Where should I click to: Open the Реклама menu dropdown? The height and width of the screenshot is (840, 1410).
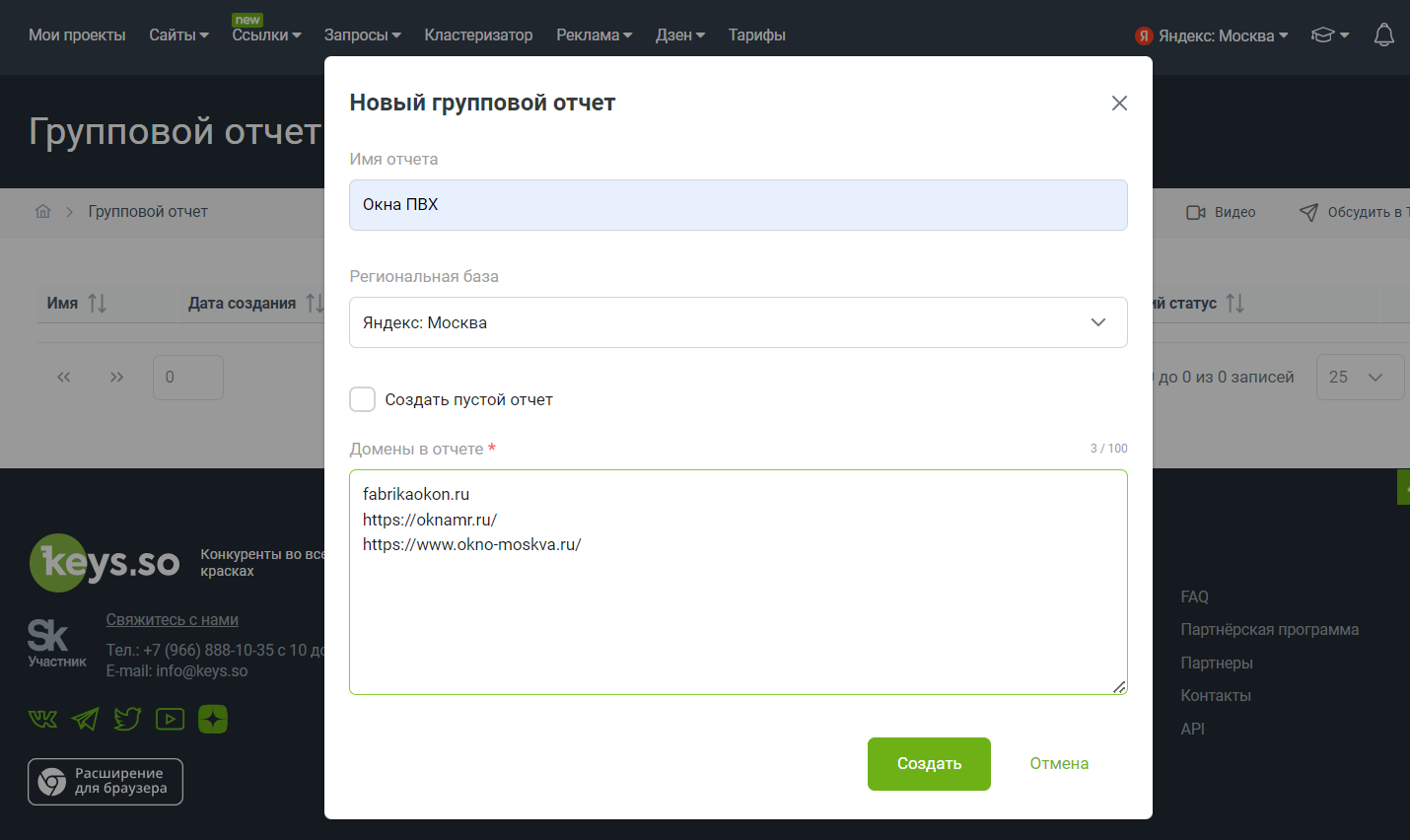595,35
